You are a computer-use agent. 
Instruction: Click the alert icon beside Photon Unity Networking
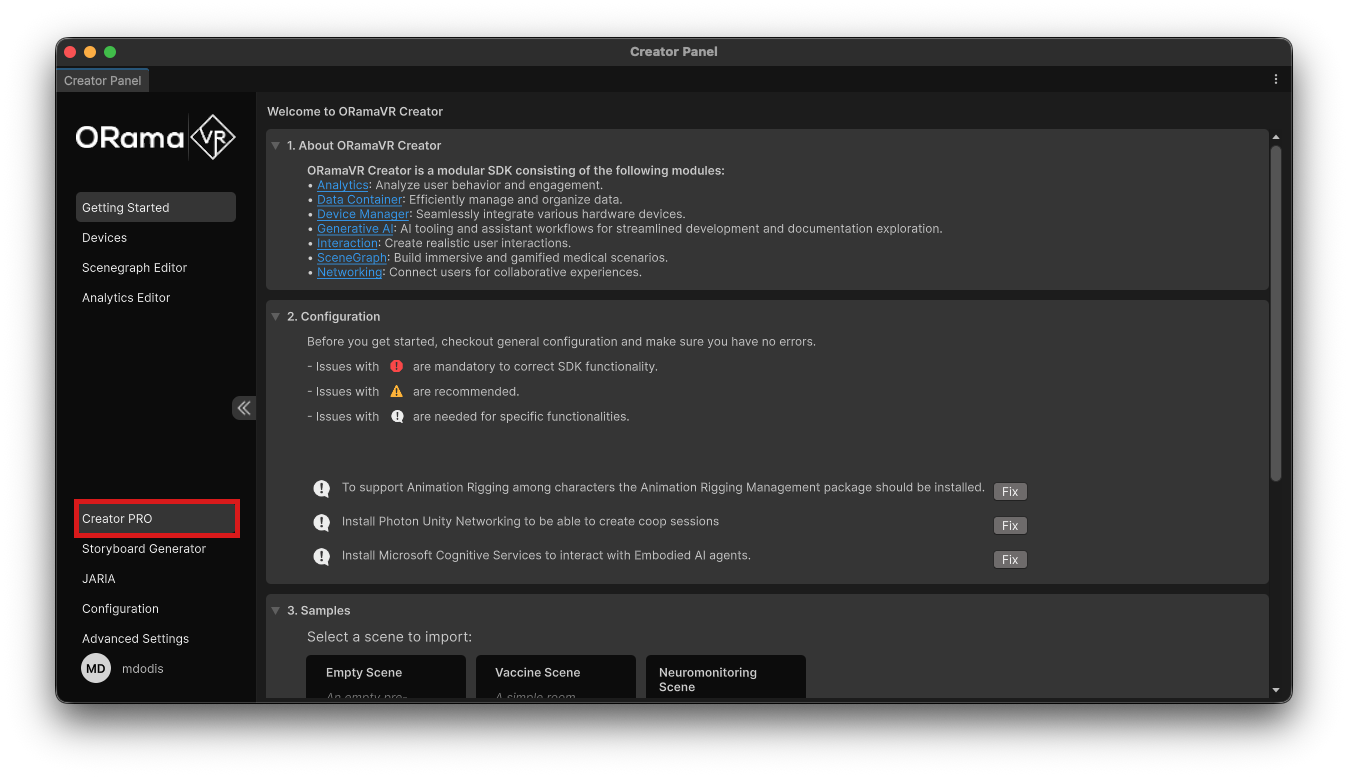(x=322, y=523)
